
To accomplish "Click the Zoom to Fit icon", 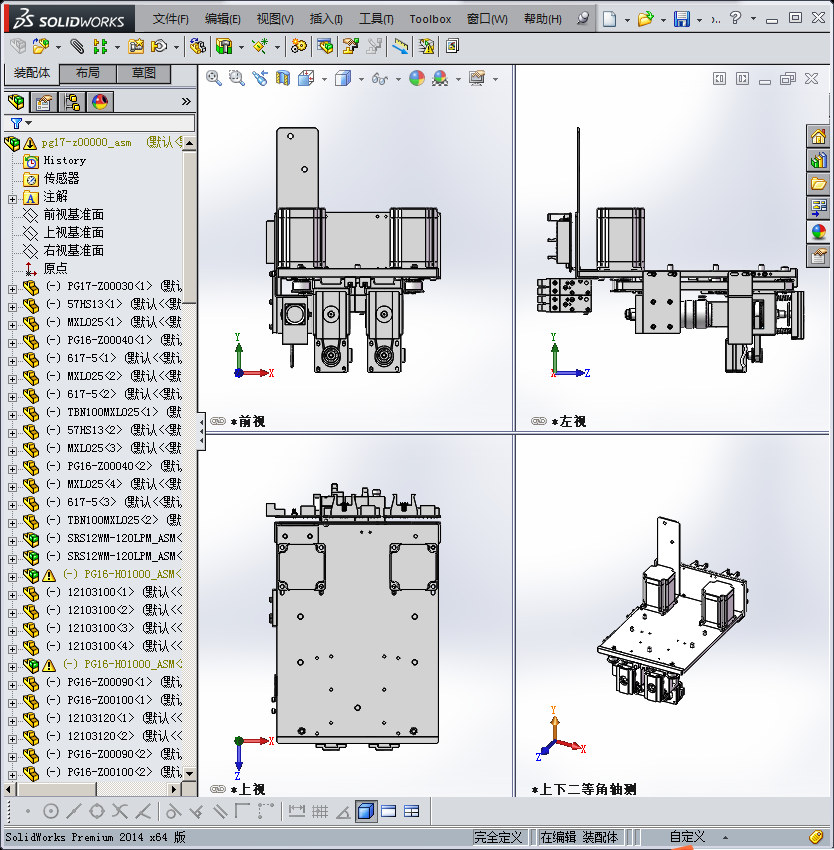I will coord(214,78).
